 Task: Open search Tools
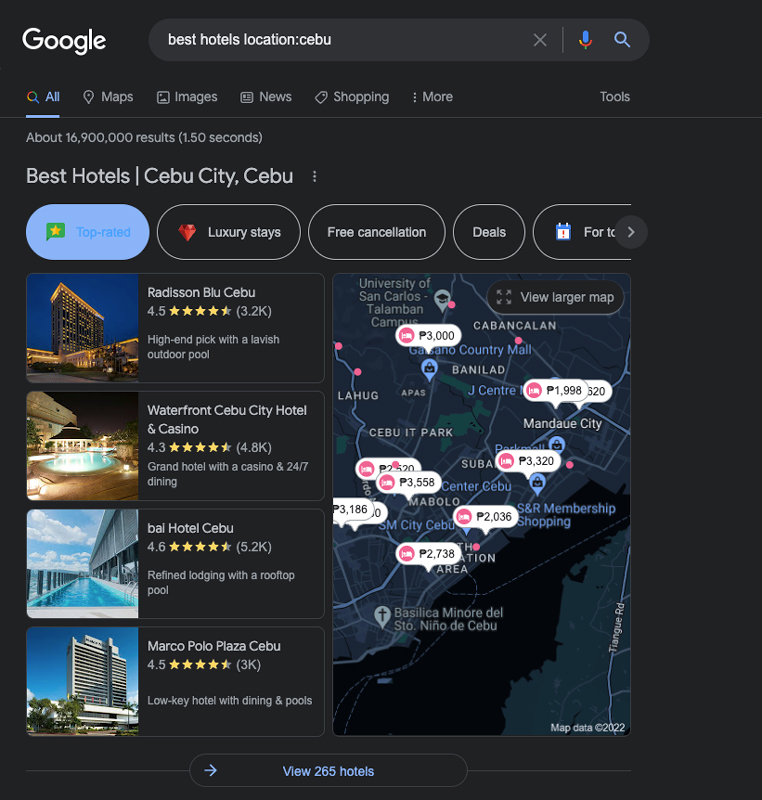click(615, 97)
